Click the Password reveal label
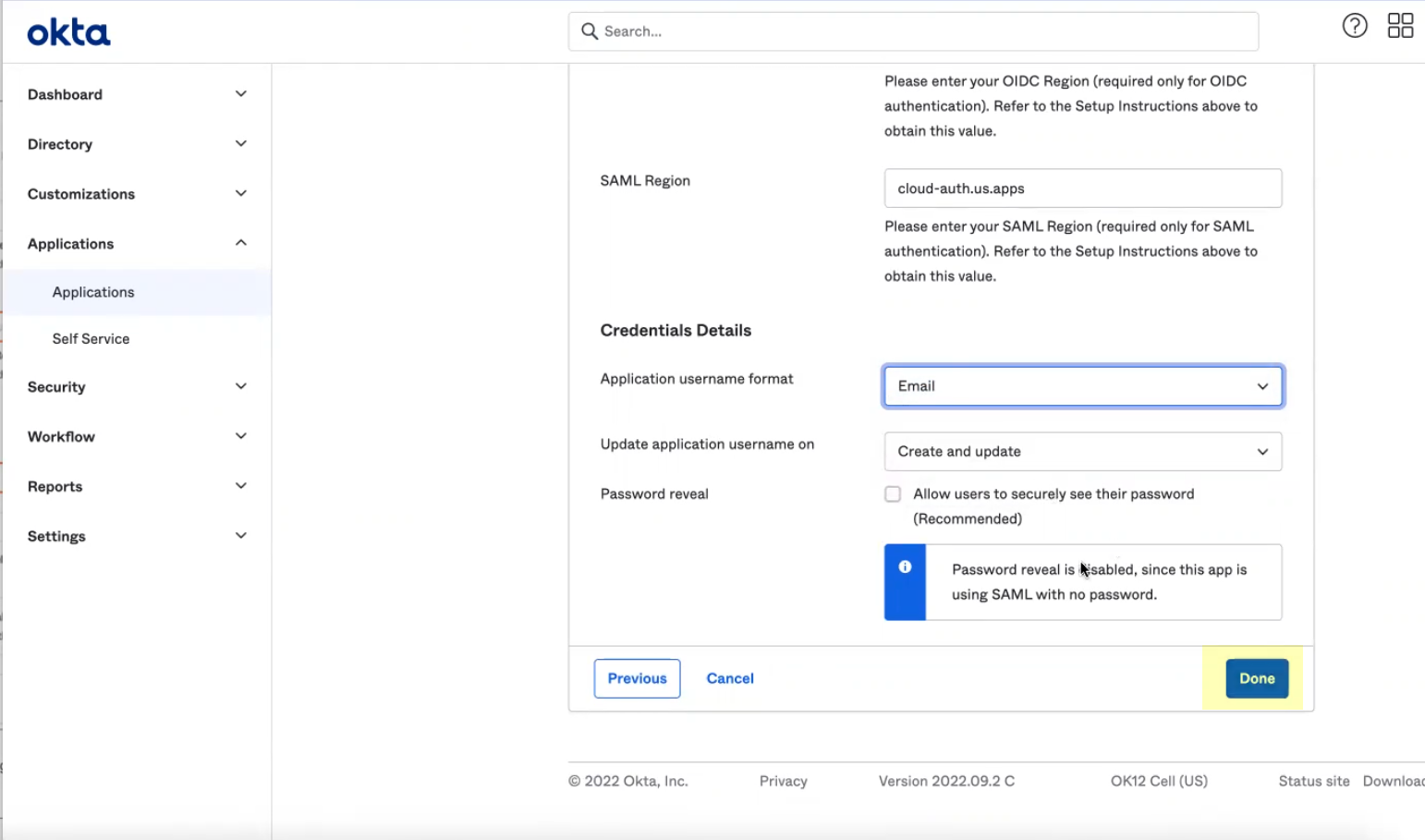 pos(654,494)
